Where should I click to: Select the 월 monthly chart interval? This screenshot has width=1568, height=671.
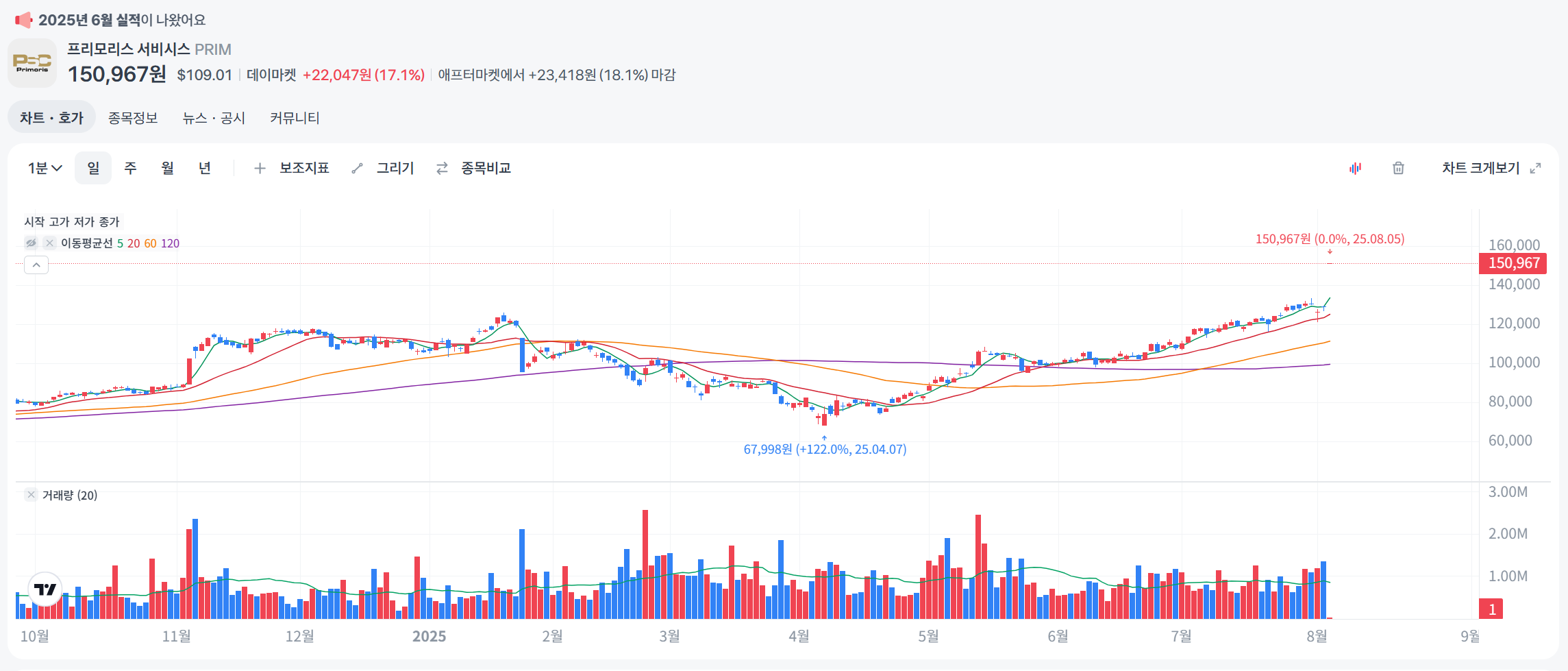167,168
